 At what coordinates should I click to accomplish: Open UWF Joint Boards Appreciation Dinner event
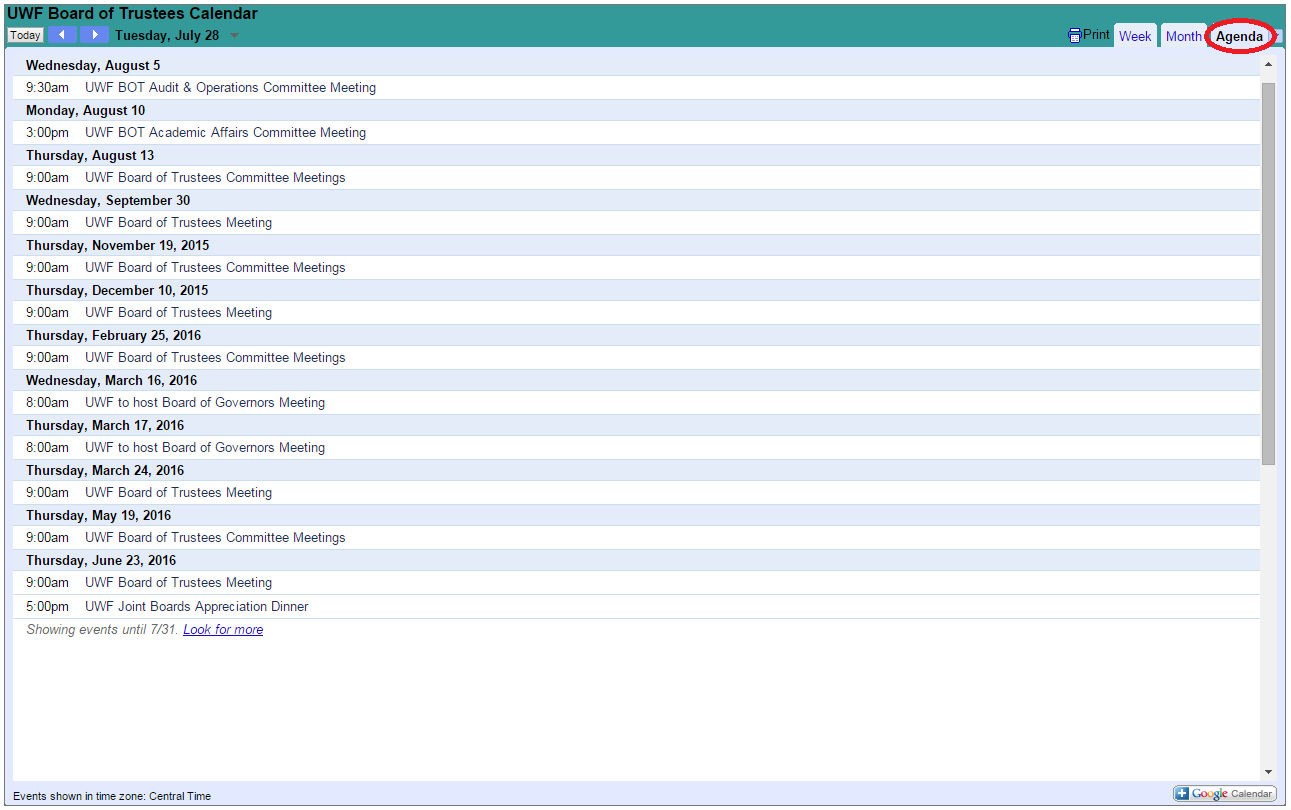point(197,607)
